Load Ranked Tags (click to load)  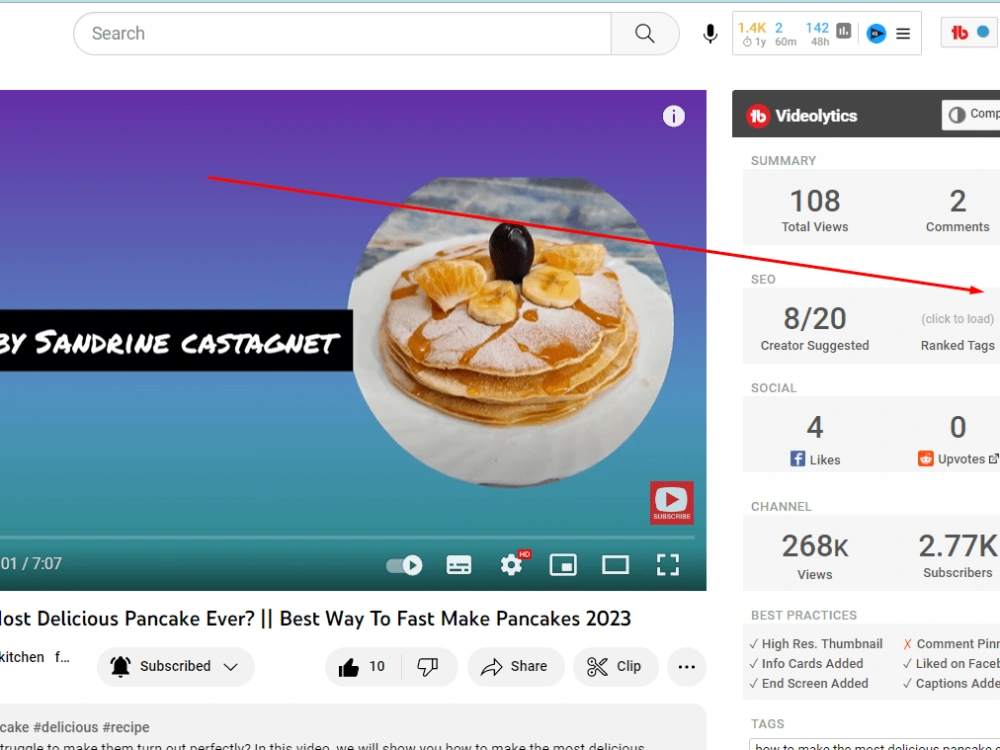pyautogui.click(x=957, y=319)
